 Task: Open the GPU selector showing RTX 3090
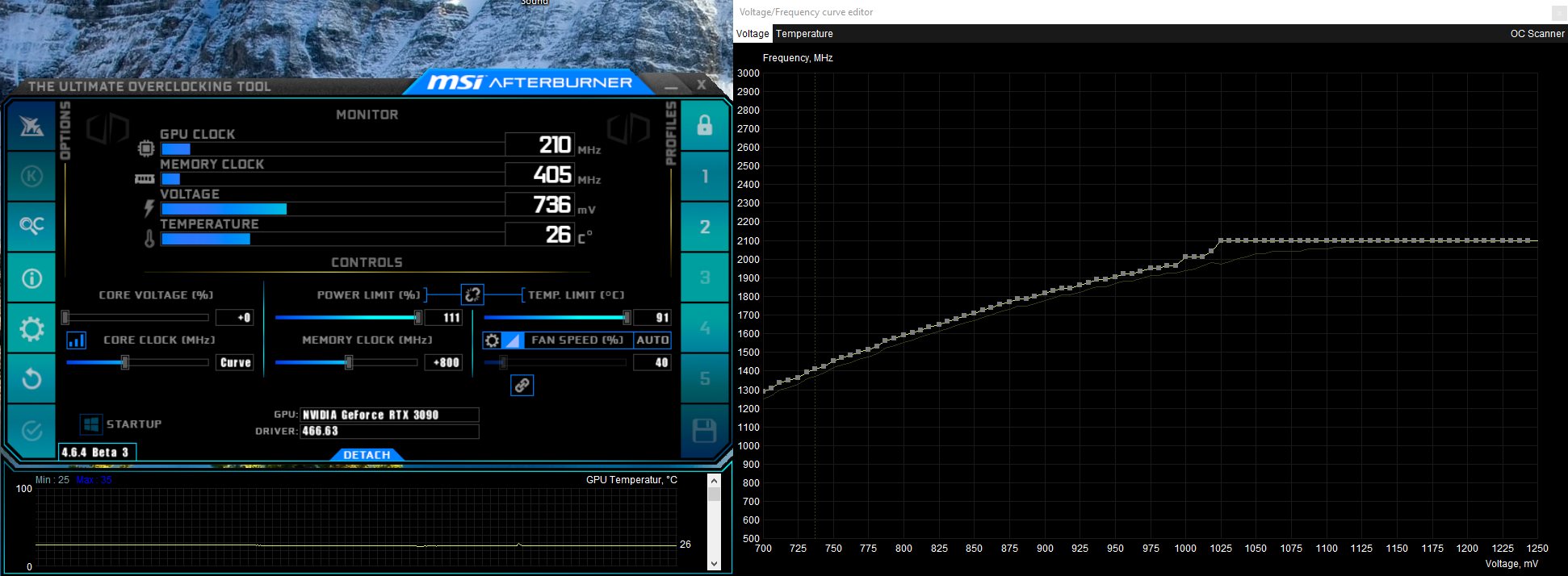coord(389,415)
